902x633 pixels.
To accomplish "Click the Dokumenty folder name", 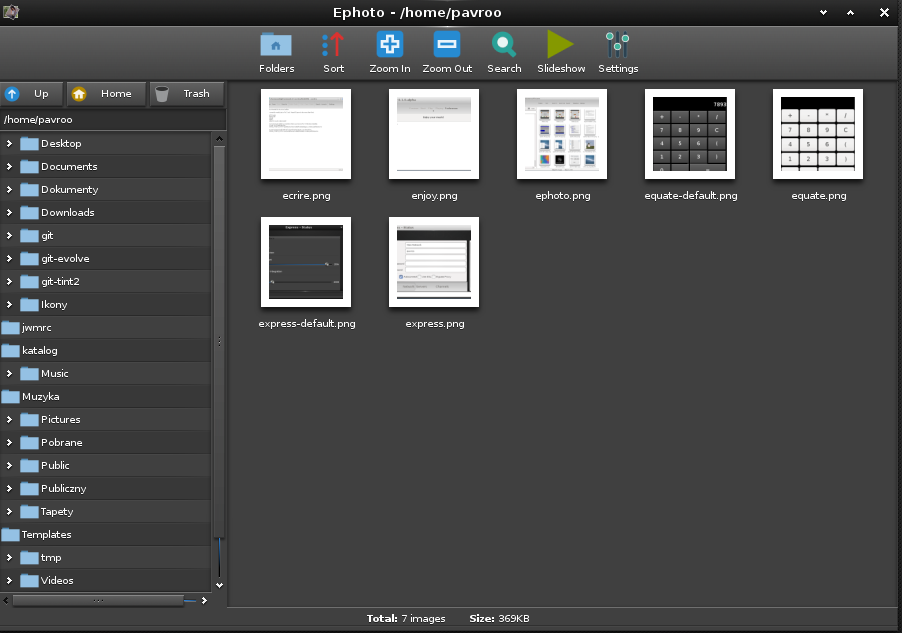I will coord(70,189).
